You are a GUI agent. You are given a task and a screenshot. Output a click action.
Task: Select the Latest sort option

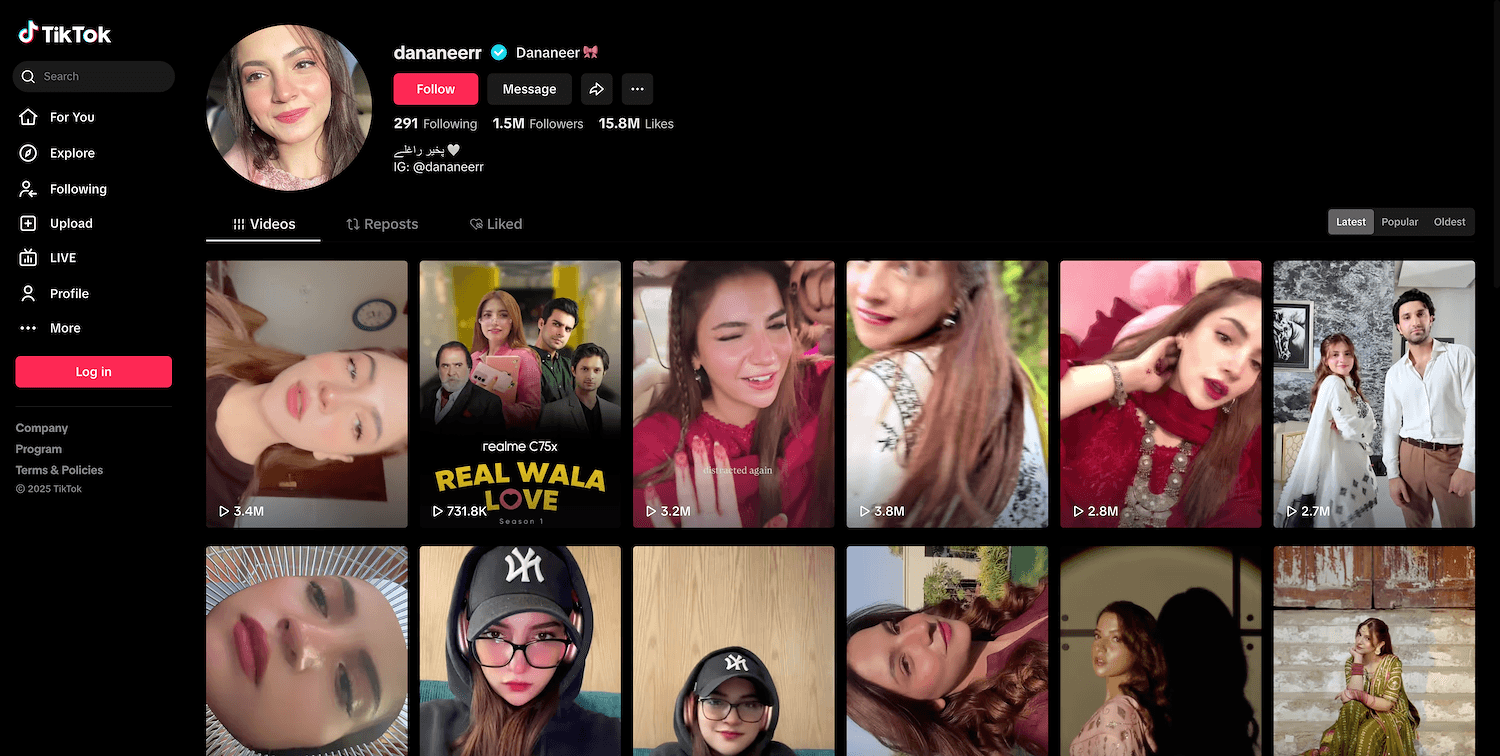click(x=1350, y=222)
